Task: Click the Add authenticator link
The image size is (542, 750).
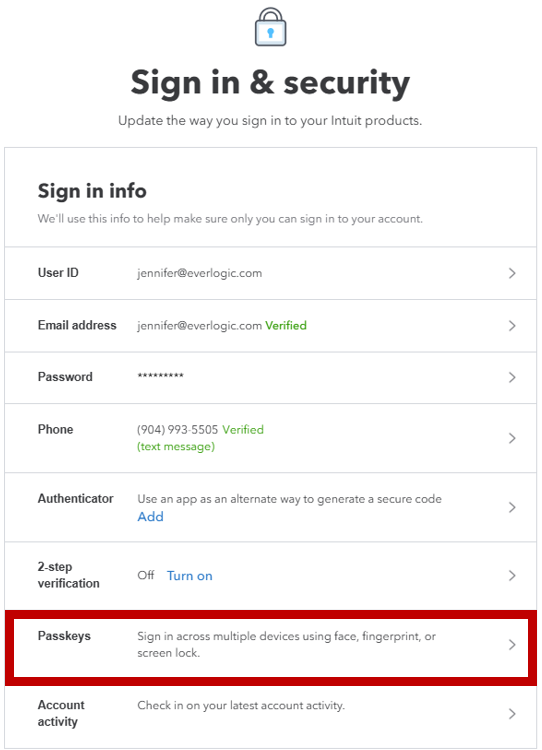Action: coord(150,517)
